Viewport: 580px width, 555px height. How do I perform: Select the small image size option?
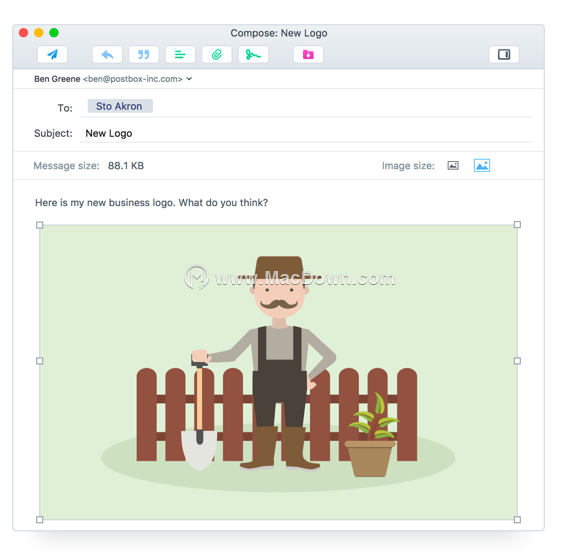point(453,165)
